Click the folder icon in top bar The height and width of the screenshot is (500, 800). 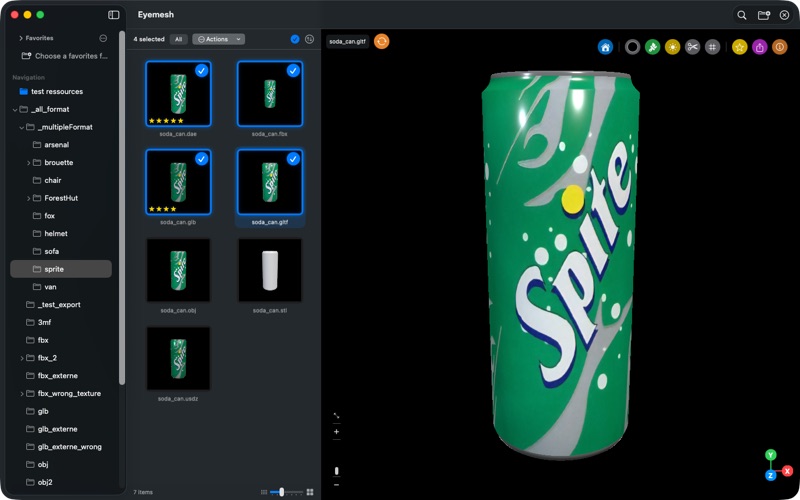[x=764, y=15]
